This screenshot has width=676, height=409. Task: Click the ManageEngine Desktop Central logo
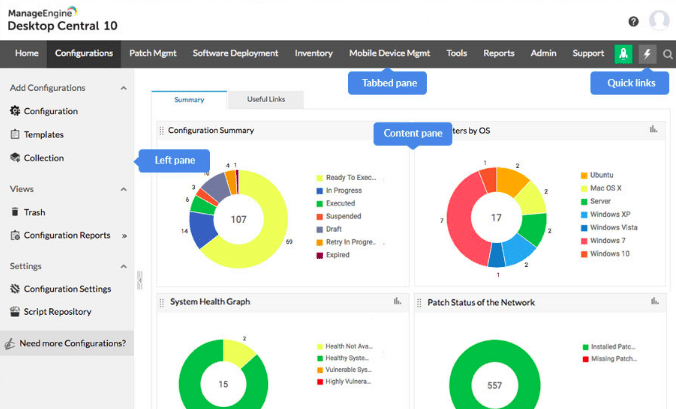[63, 19]
